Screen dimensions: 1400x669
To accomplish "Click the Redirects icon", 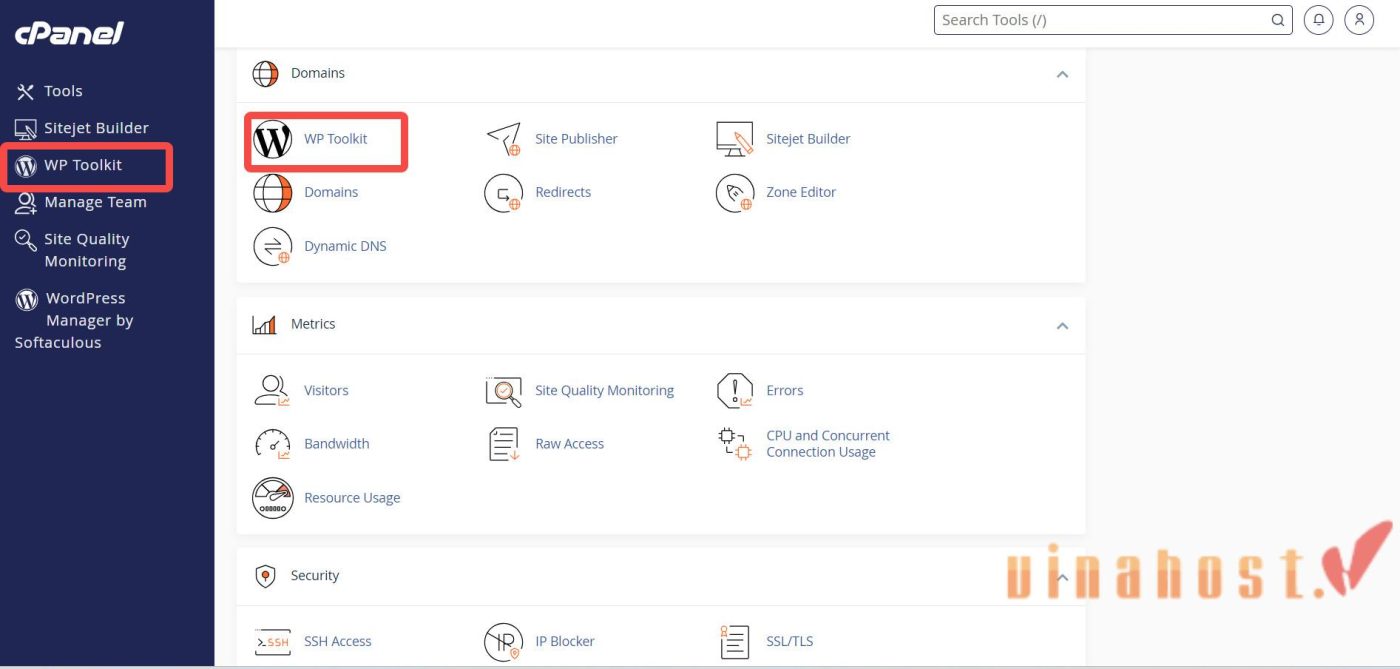I will 503,193.
